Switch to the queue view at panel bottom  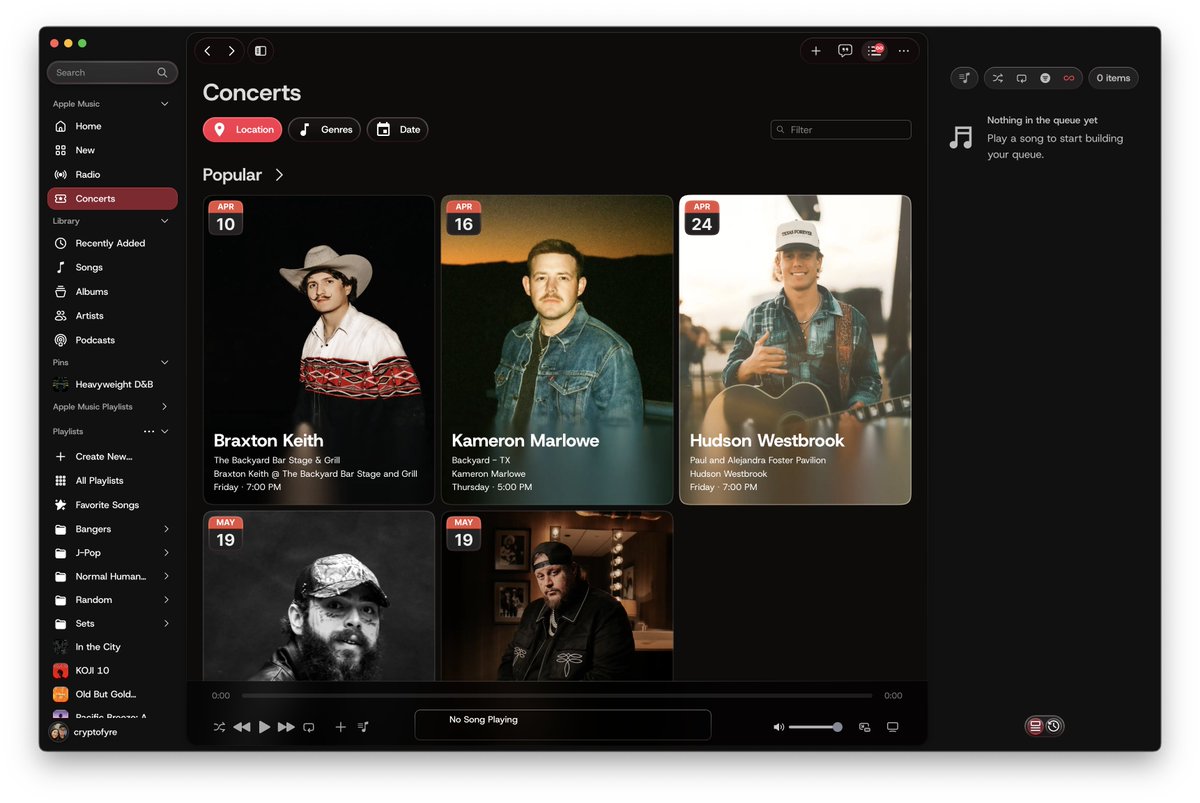click(1035, 726)
